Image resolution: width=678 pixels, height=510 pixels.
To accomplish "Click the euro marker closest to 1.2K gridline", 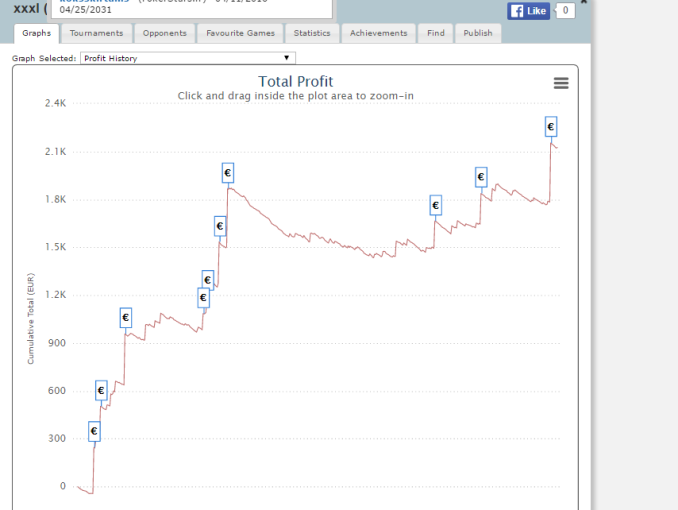I will coord(203,297).
